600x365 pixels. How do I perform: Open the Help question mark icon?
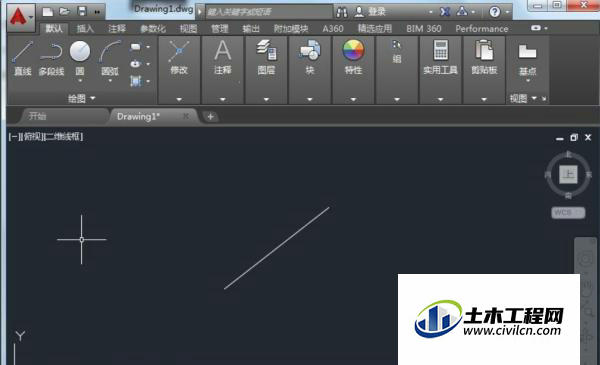(x=494, y=12)
